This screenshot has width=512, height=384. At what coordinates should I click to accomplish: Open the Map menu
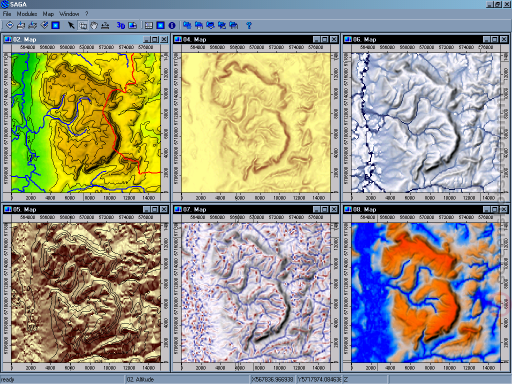pyautogui.click(x=48, y=14)
